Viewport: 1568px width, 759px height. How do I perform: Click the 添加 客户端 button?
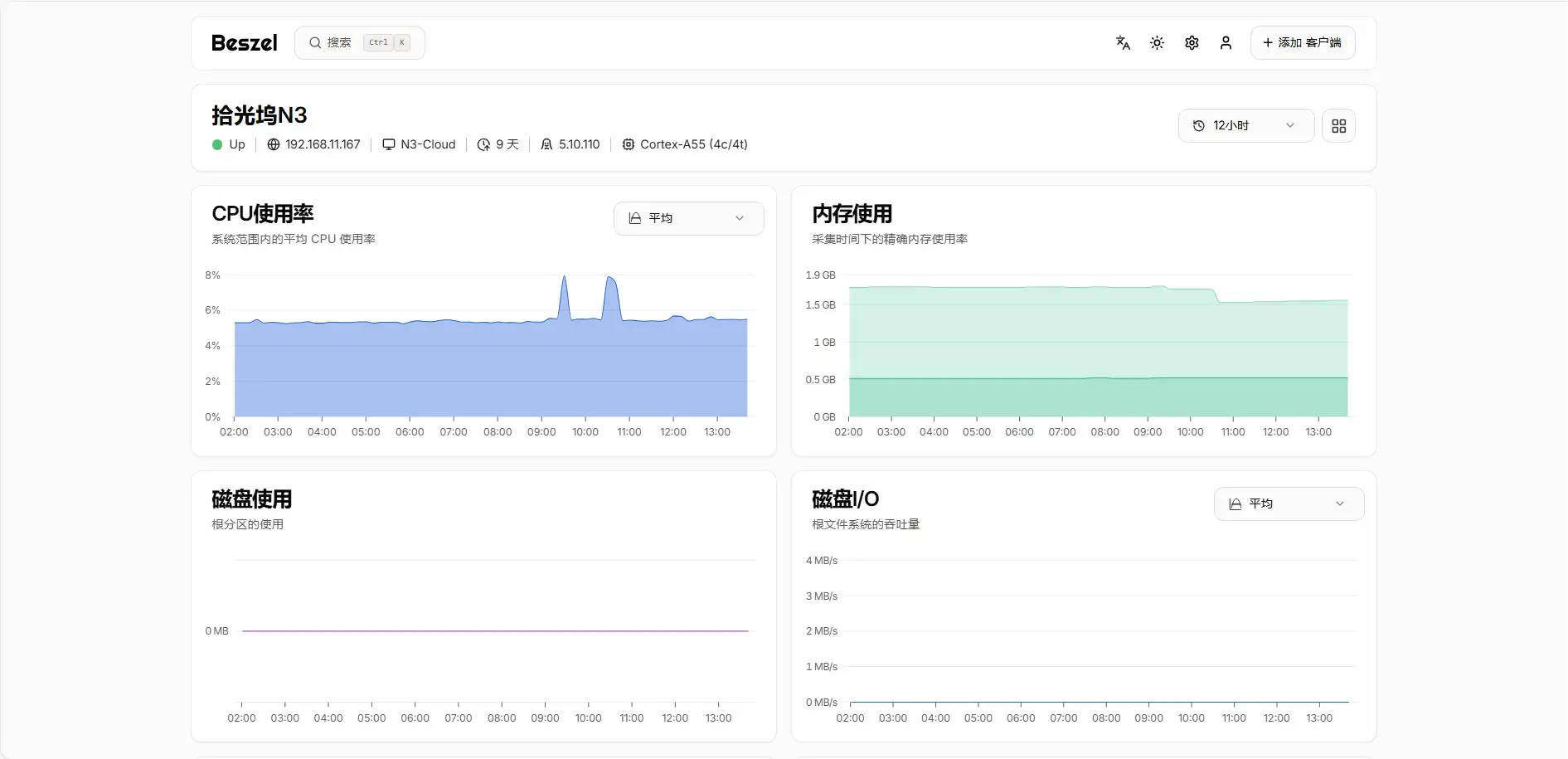pyautogui.click(x=1302, y=42)
